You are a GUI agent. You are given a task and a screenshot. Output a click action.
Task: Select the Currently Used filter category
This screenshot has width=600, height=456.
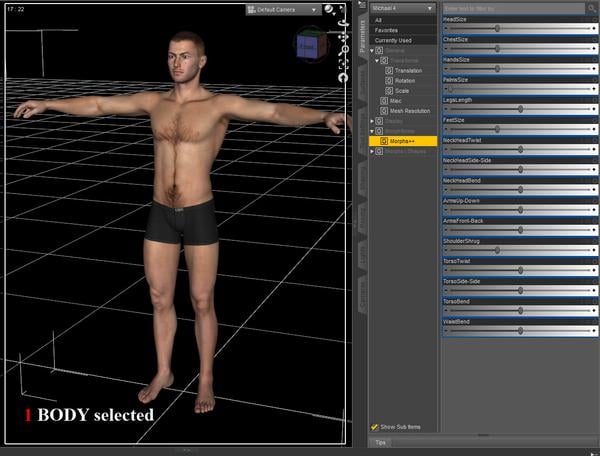403,40
